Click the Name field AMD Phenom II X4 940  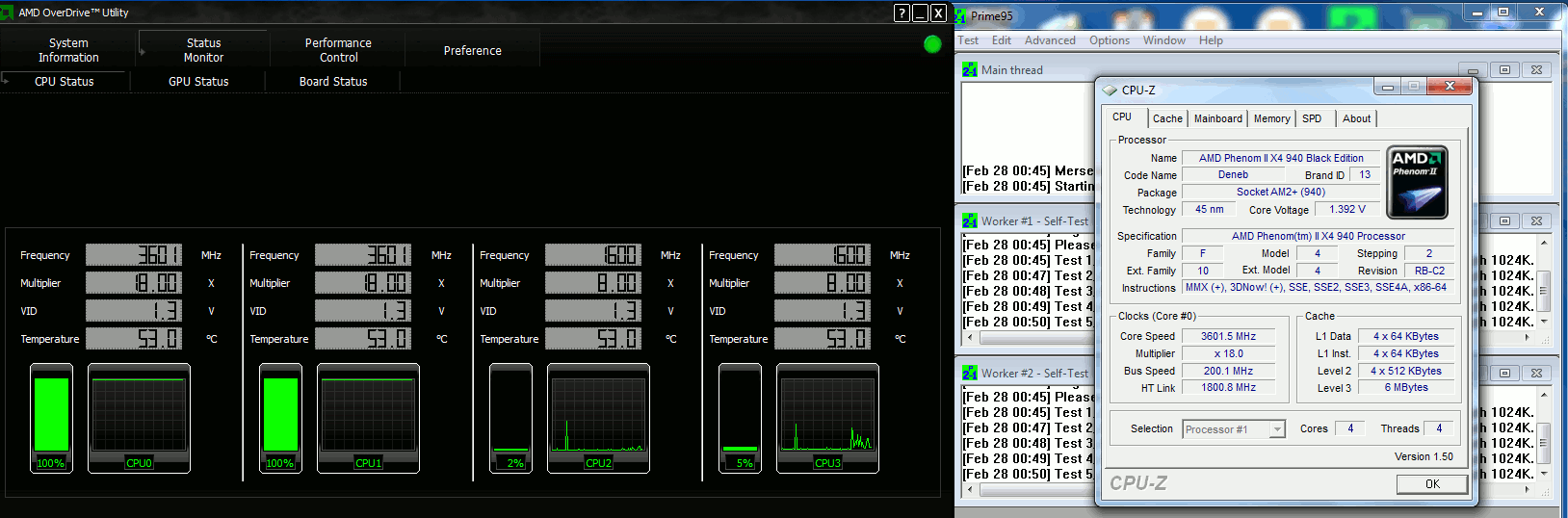coord(1281,158)
